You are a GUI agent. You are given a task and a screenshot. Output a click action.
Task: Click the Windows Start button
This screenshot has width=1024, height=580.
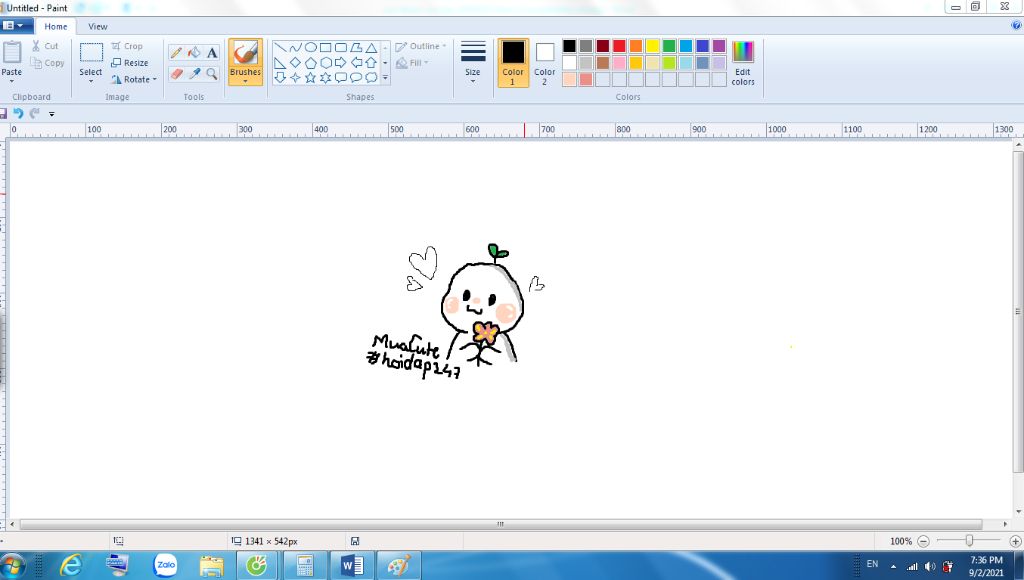[x=12, y=566]
